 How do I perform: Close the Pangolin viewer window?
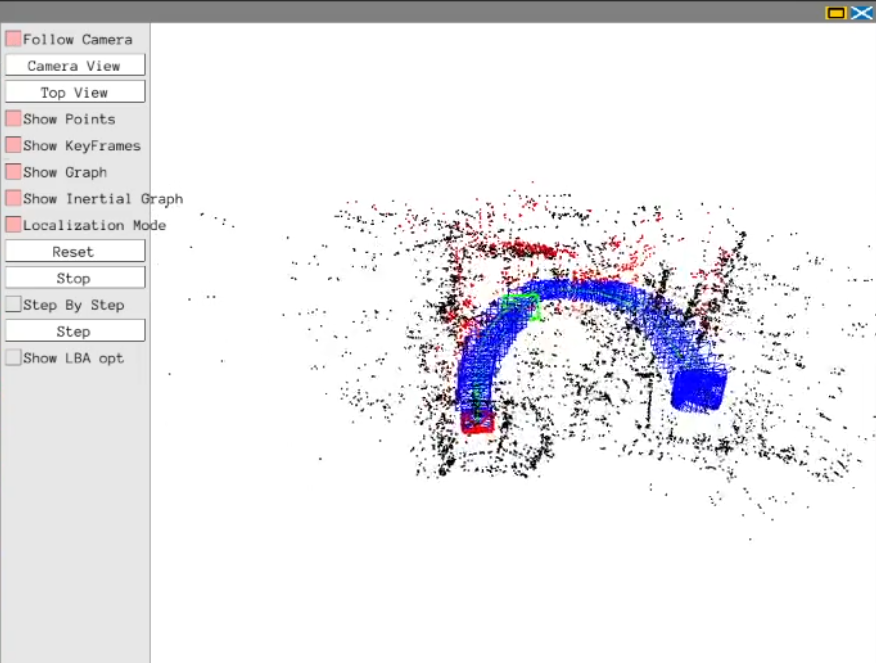tap(860, 12)
